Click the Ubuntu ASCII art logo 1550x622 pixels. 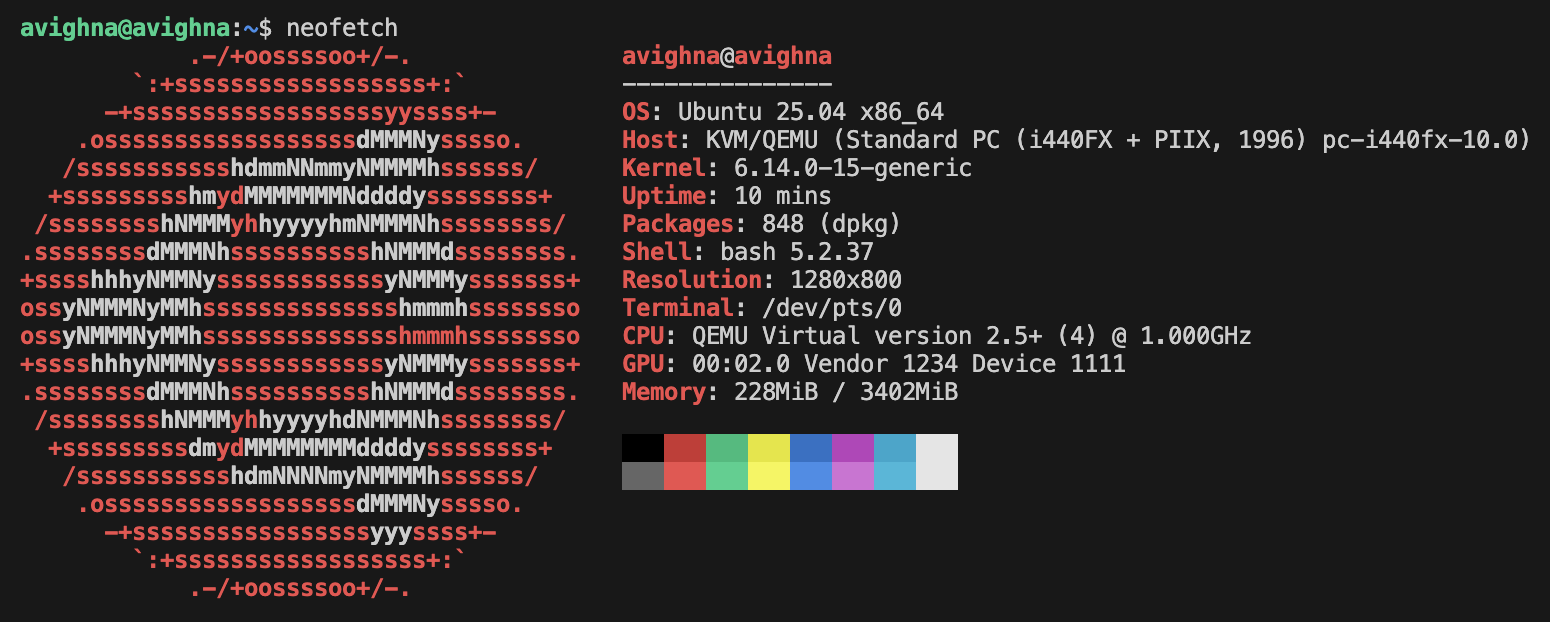(300, 320)
